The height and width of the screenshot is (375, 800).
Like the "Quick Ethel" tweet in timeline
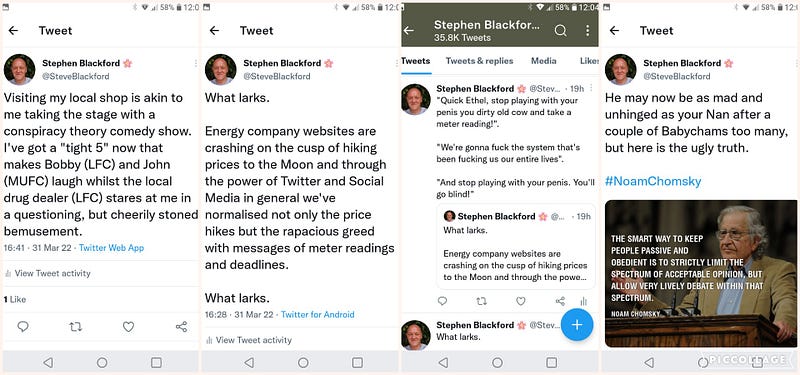[x=520, y=301]
